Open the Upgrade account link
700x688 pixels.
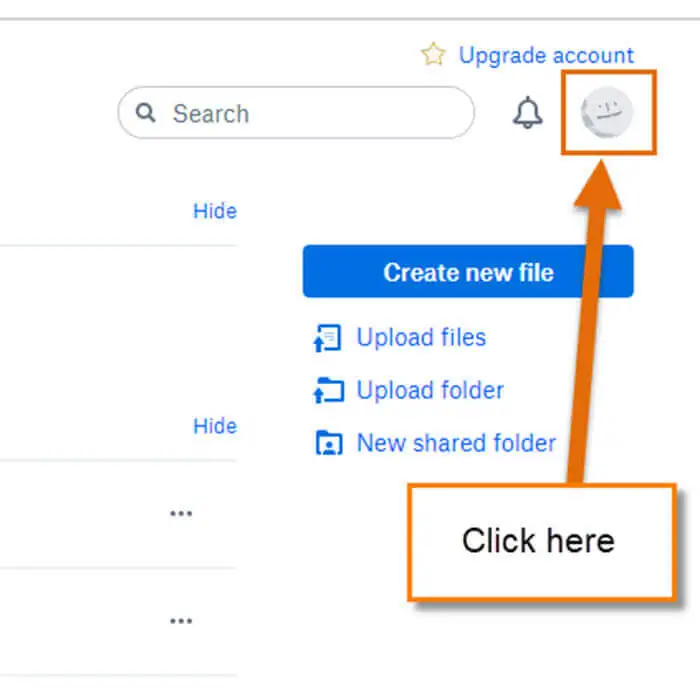pos(546,55)
